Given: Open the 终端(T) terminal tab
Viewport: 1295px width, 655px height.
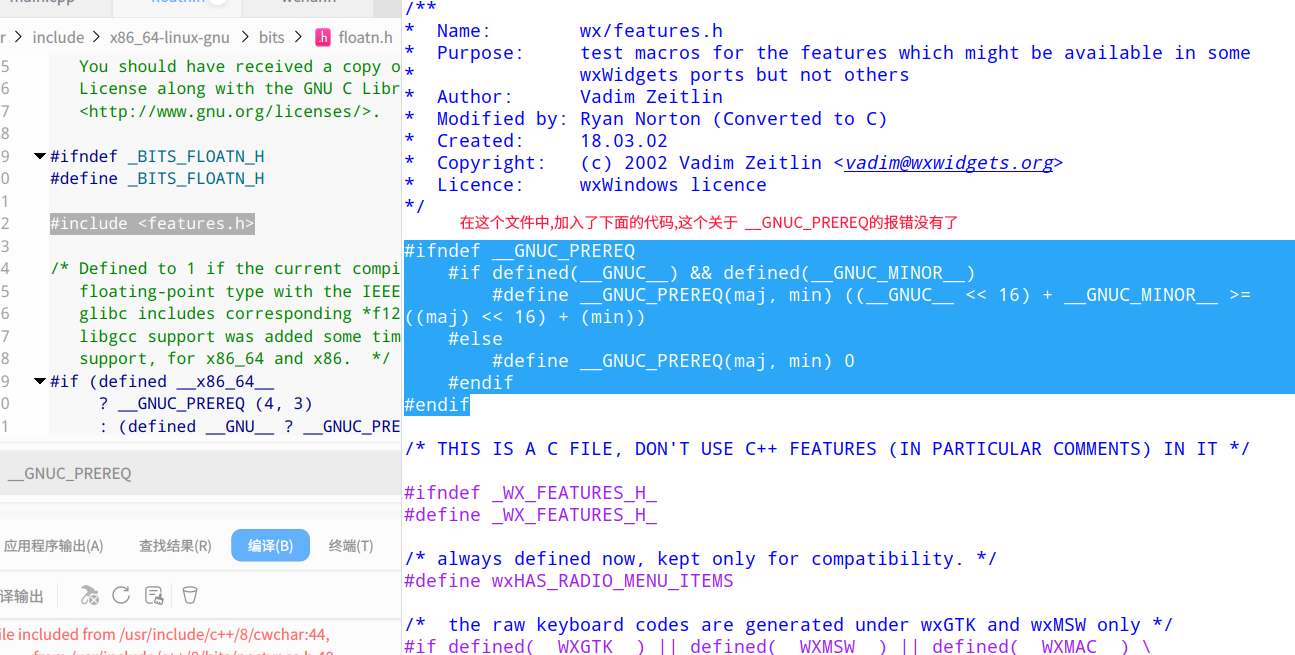Looking at the screenshot, I should click(x=351, y=546).
